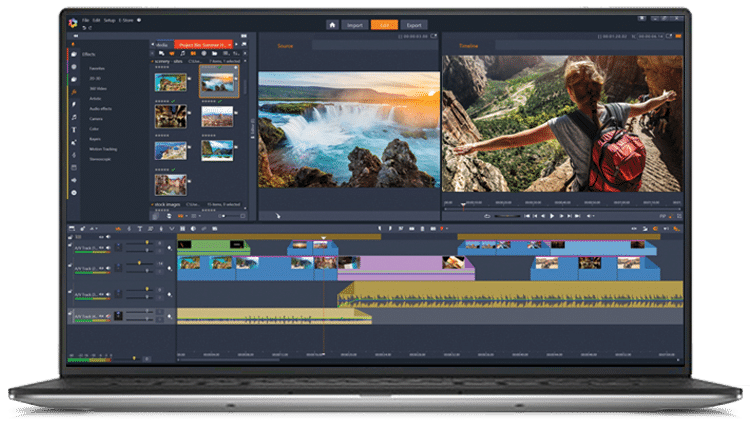Select the Stereoscopic effects category
Screen dimensions: 750x422
click(x=100, y=159)
